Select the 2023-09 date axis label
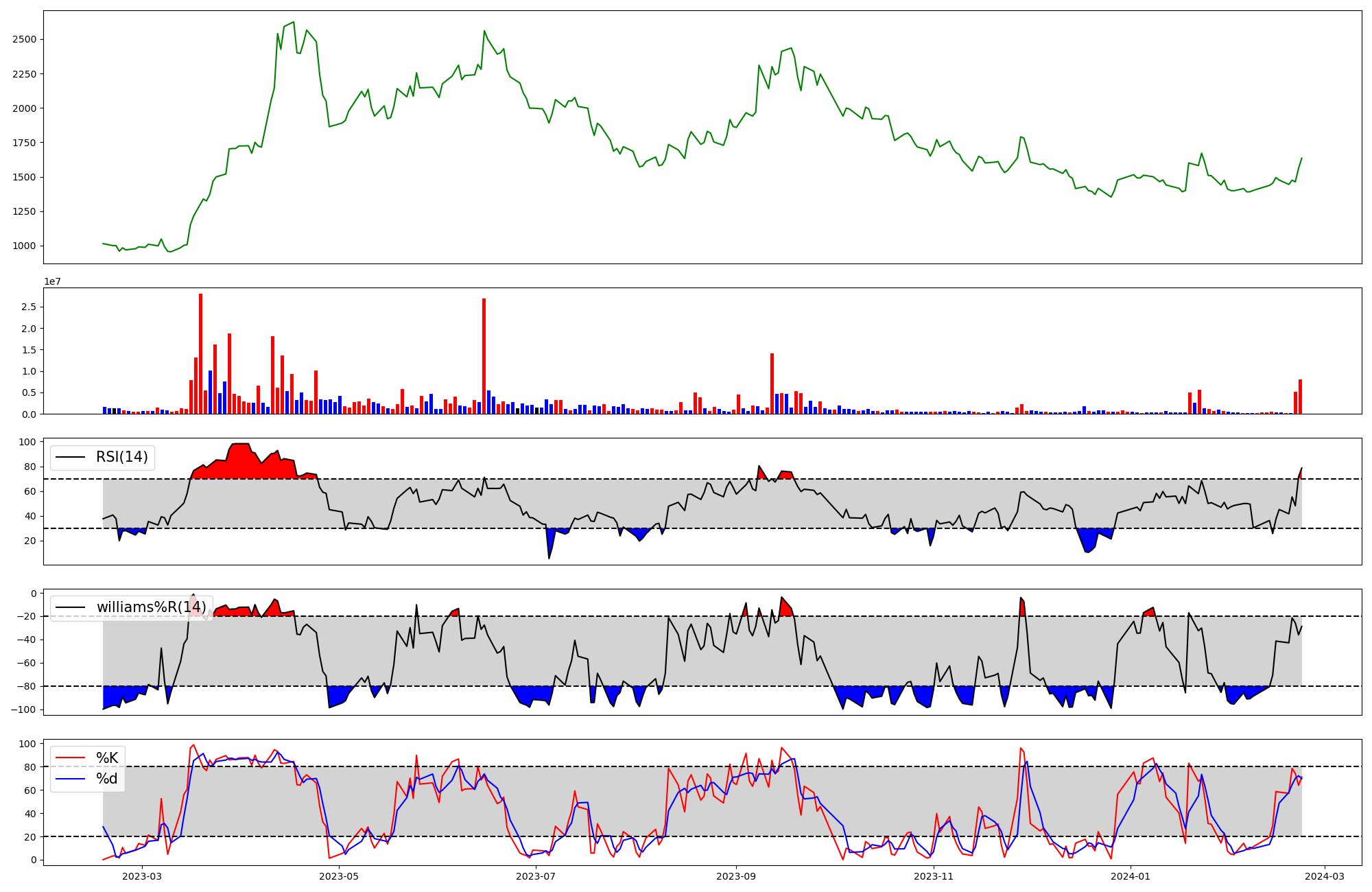1372x892 pixels. 736,876
